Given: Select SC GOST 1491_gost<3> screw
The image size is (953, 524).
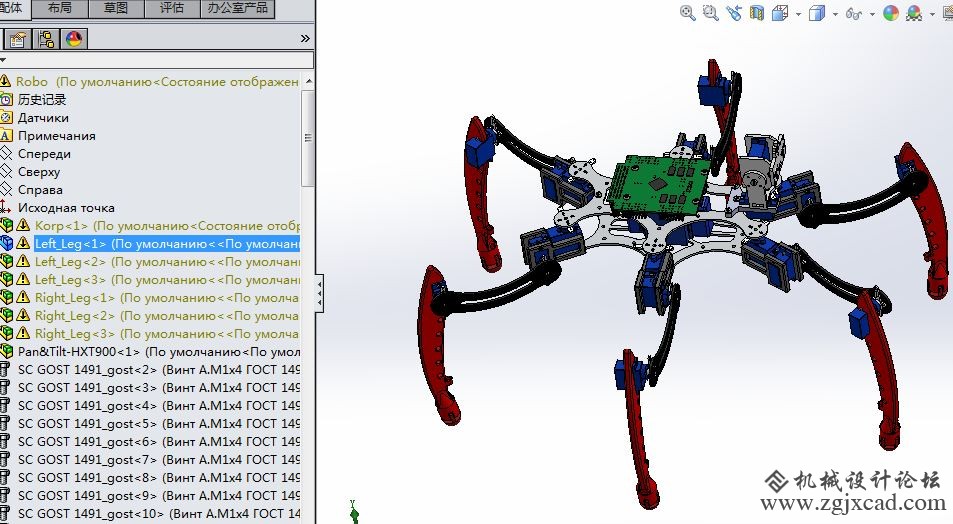Looking at the screenshot, I should pos(158,387).
